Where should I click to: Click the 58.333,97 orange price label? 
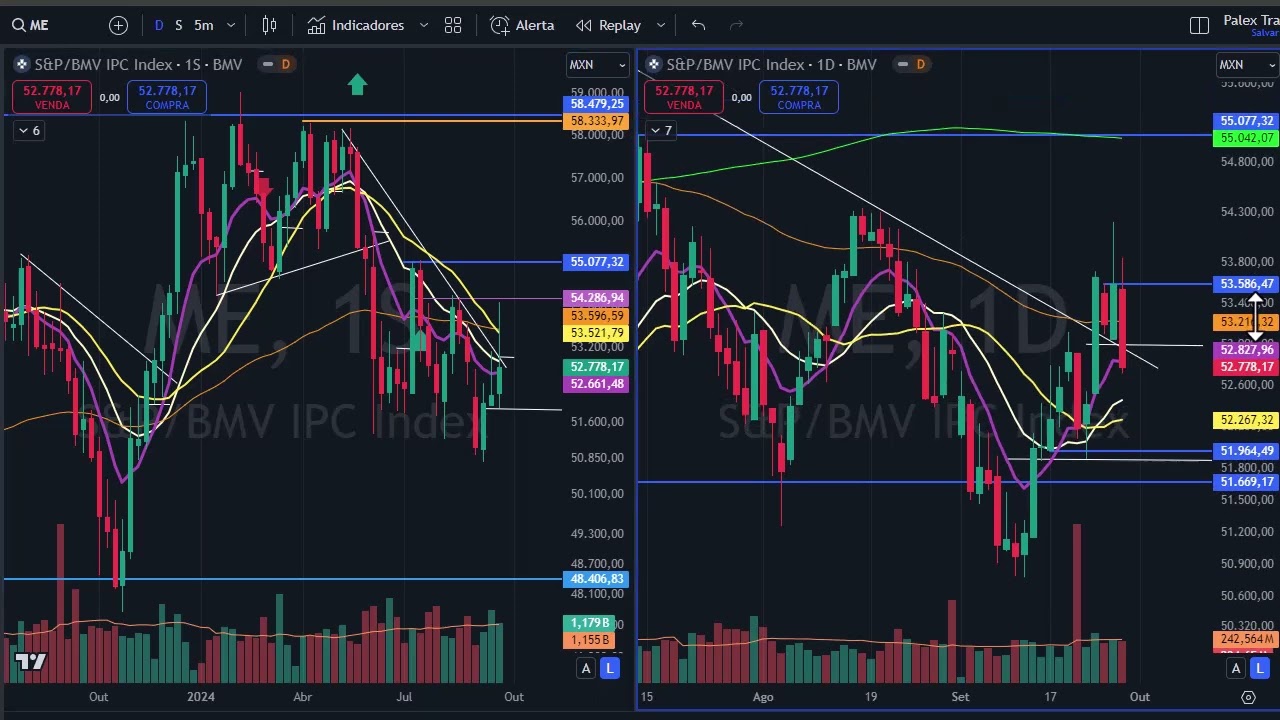coord(597,121)
